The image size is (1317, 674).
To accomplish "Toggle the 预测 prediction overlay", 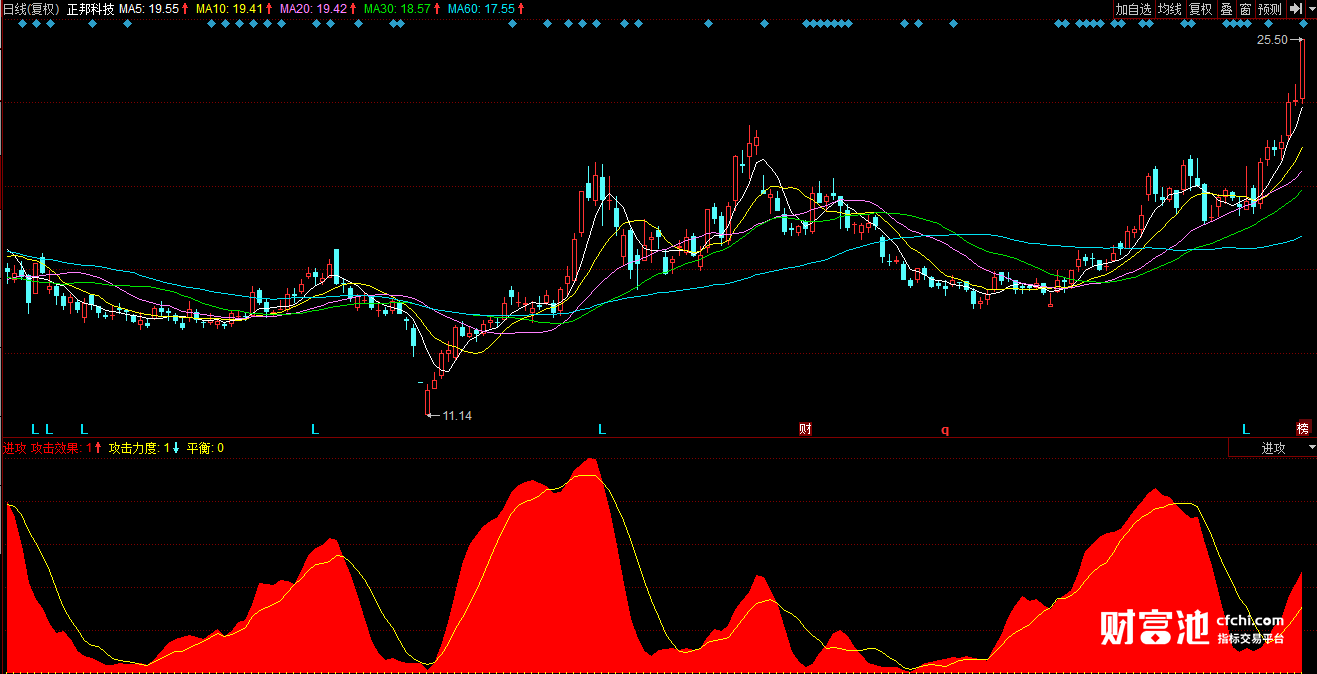I will pyautogui.click(x=1269, y=9).
